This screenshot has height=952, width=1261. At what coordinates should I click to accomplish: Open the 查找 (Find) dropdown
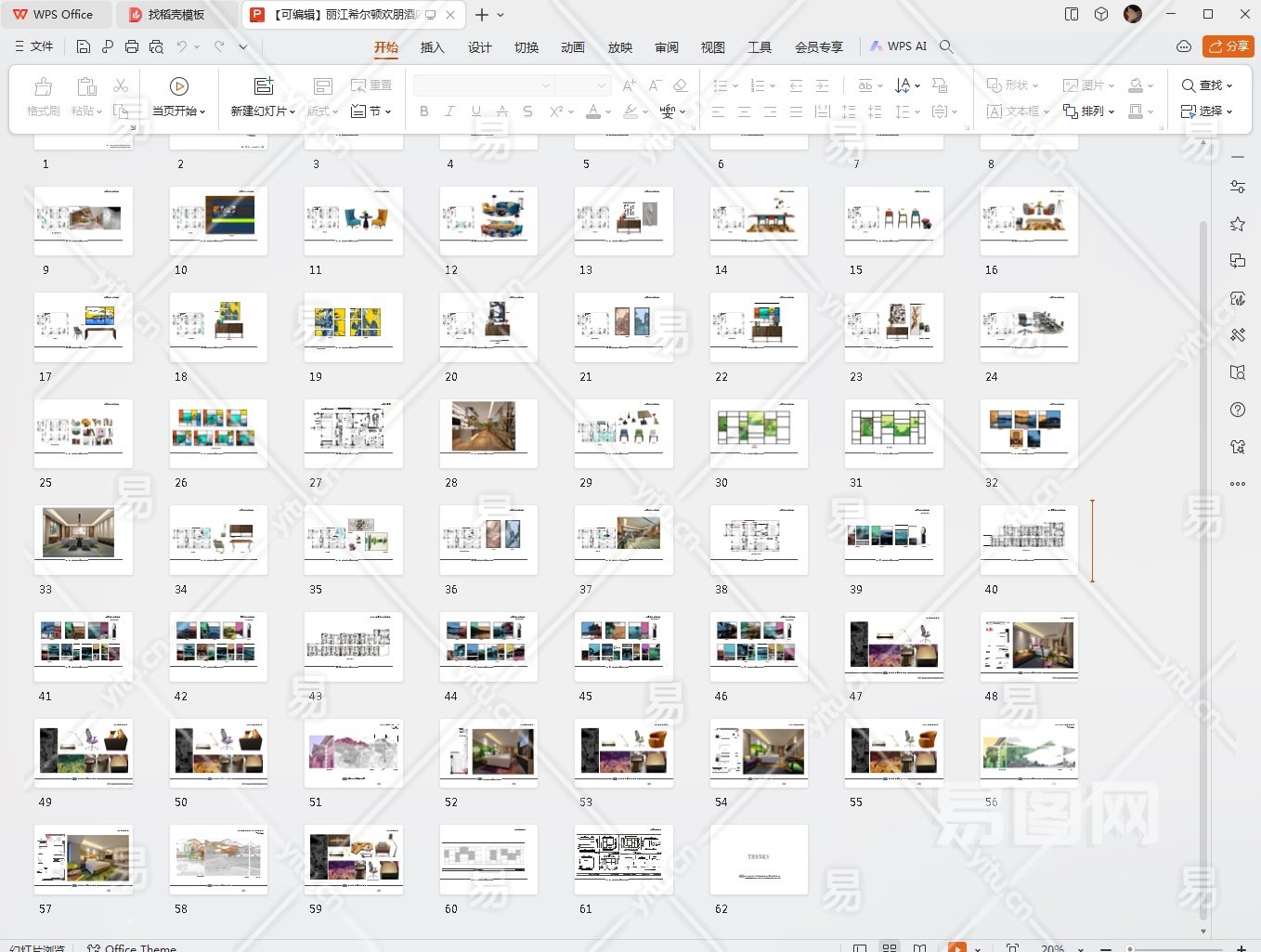pos(1207,85)
